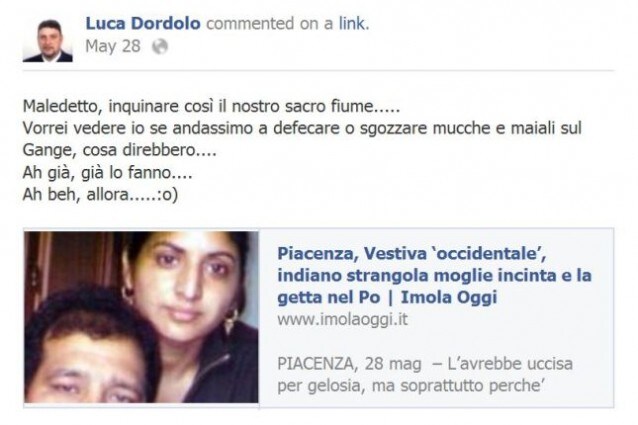Click the "Gange, cosa direbbero" text line
638x425 pixels.
(119, 150)
